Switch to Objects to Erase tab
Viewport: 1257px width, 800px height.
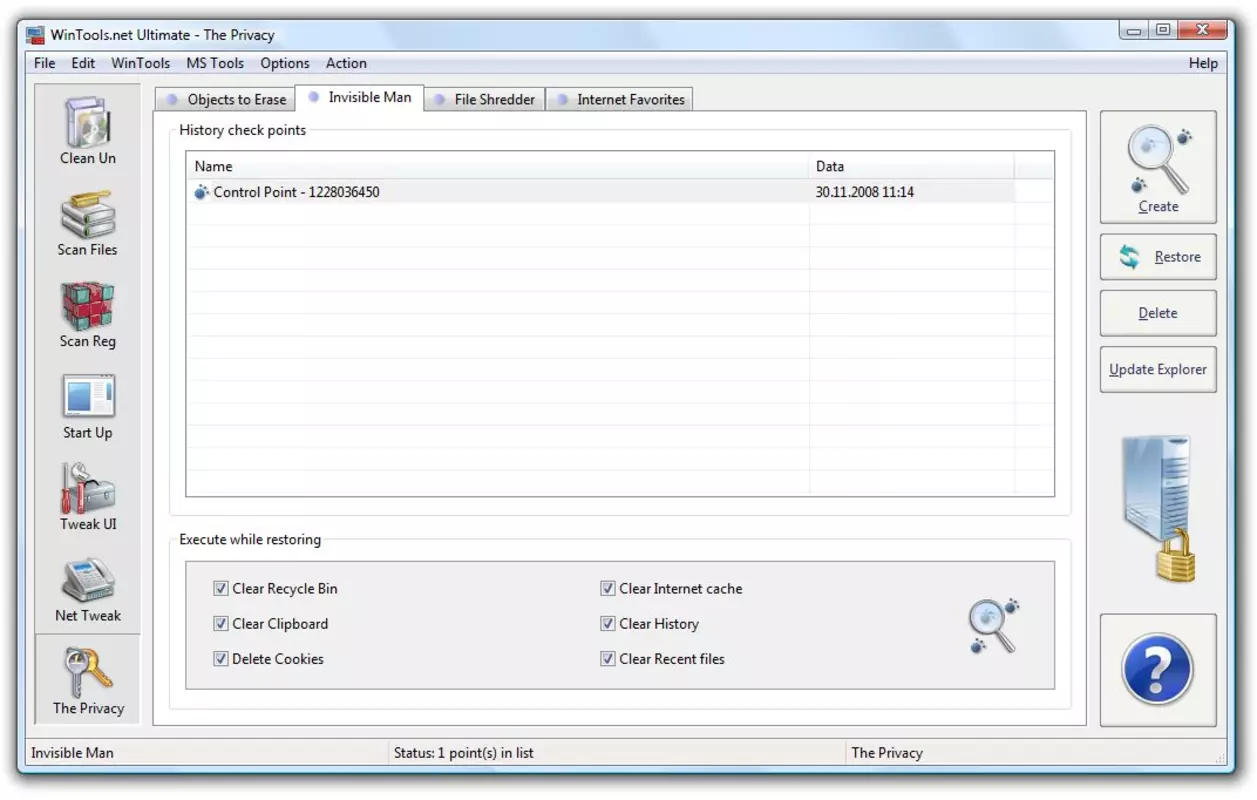pos(225,99)
